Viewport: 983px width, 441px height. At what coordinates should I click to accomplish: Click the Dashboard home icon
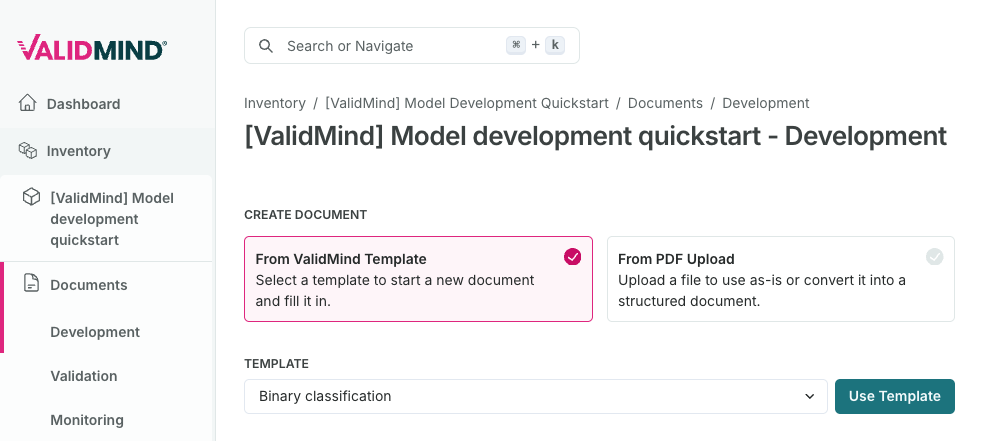tap(28, 103)
